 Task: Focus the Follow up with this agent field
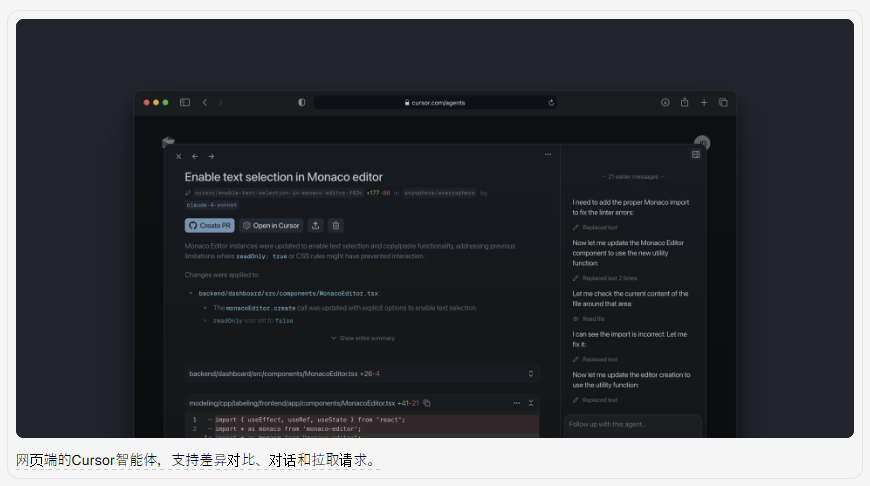click(x=633, y=425)
